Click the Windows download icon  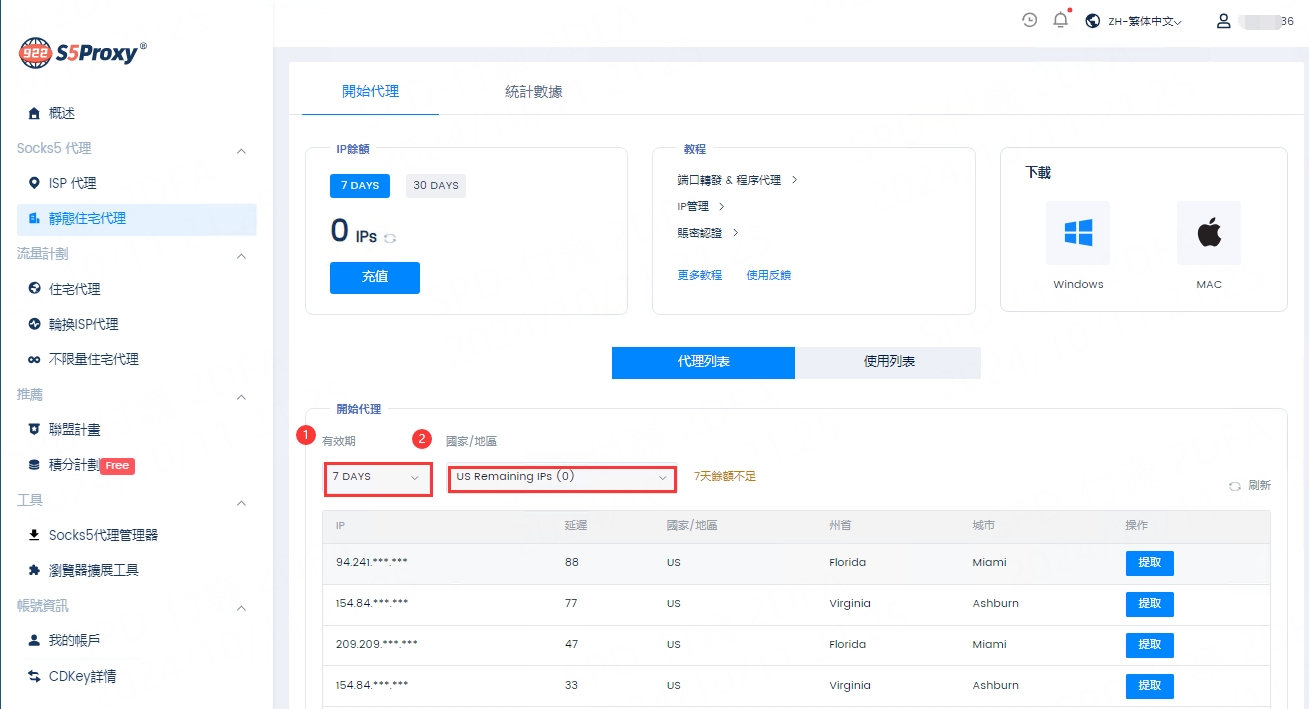click(1078, 233)
